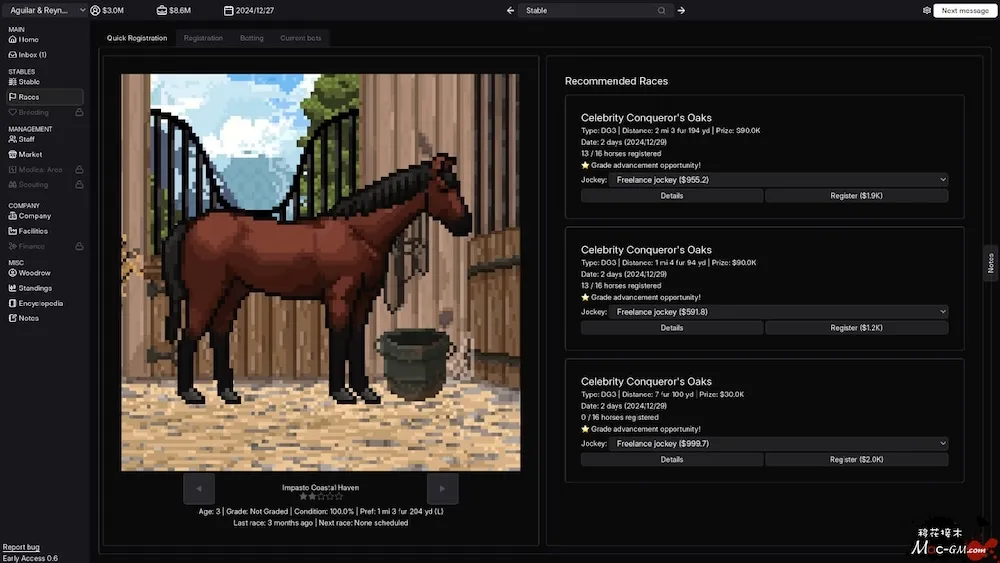Switch to the Quick Registration tab
The width and height of the screenshot is (1000, 563).
tap(137, 38)
